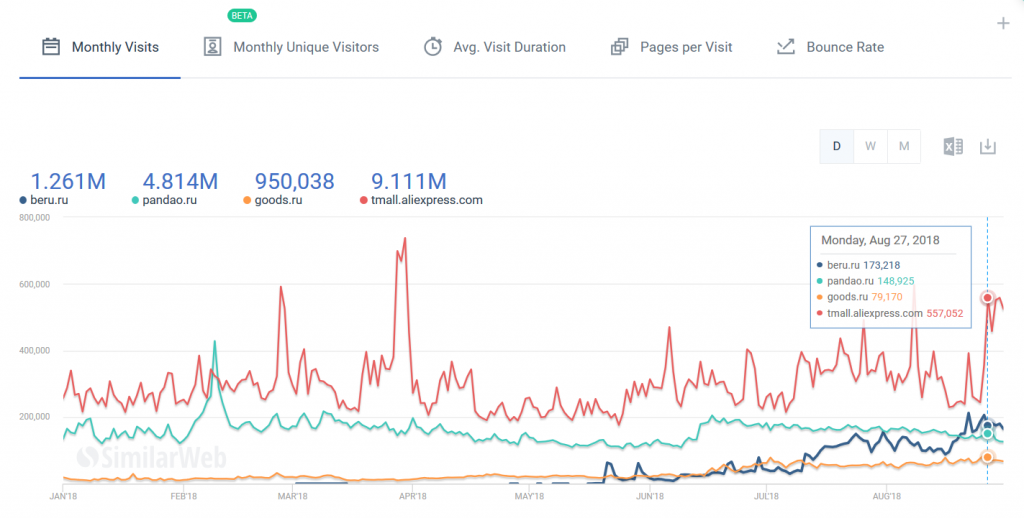
Task: Click the pandao.ru teal legend dot
Action: pyautogui.click(x=136, y=201)
